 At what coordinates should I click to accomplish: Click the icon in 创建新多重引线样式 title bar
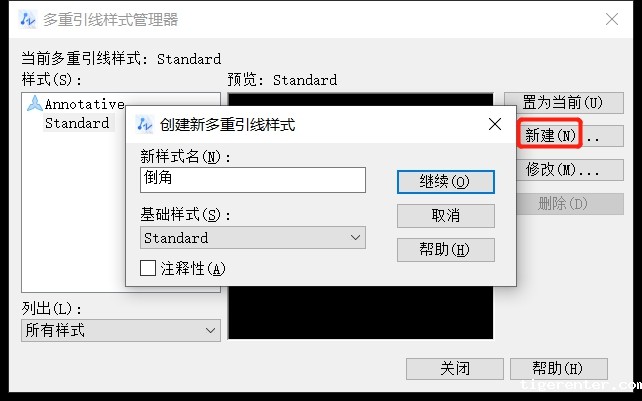[x=145, y=124]
